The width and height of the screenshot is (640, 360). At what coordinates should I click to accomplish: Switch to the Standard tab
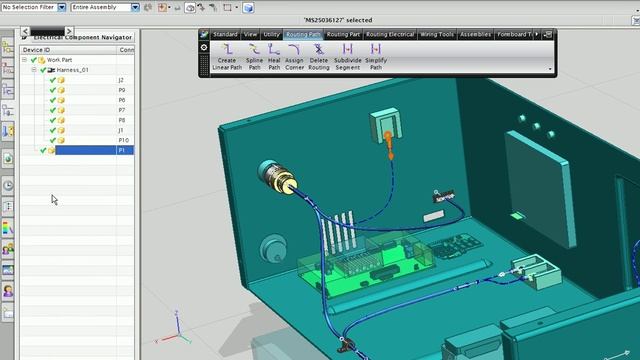[225, 35]
